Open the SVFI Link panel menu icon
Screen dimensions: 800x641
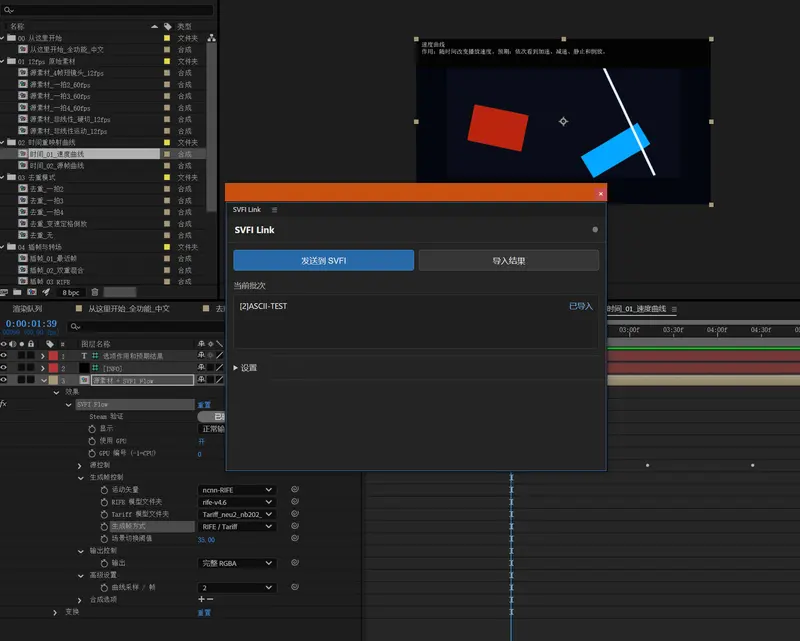click(274, 210)
